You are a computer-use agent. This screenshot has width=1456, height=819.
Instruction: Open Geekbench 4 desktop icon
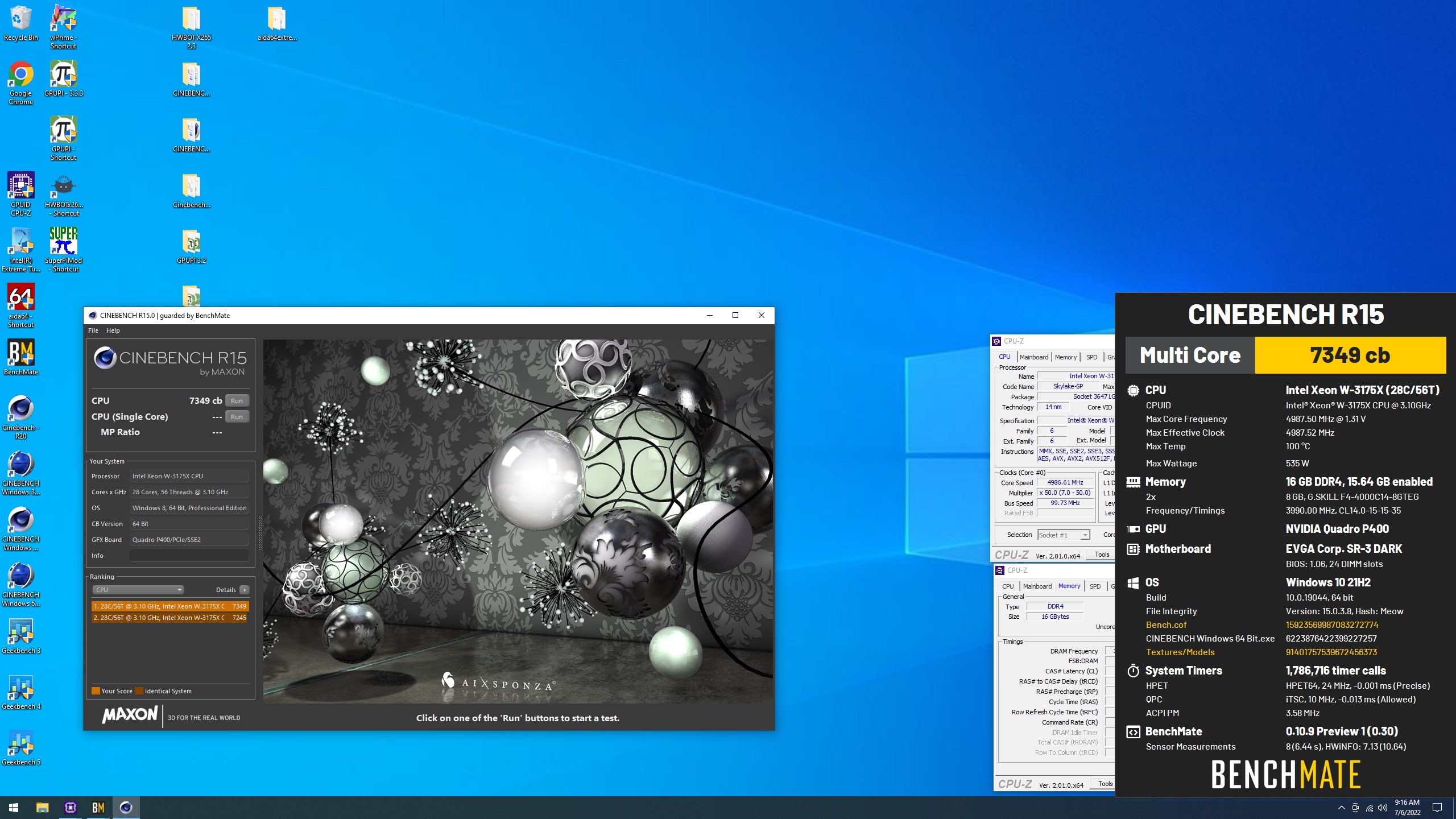21,692
